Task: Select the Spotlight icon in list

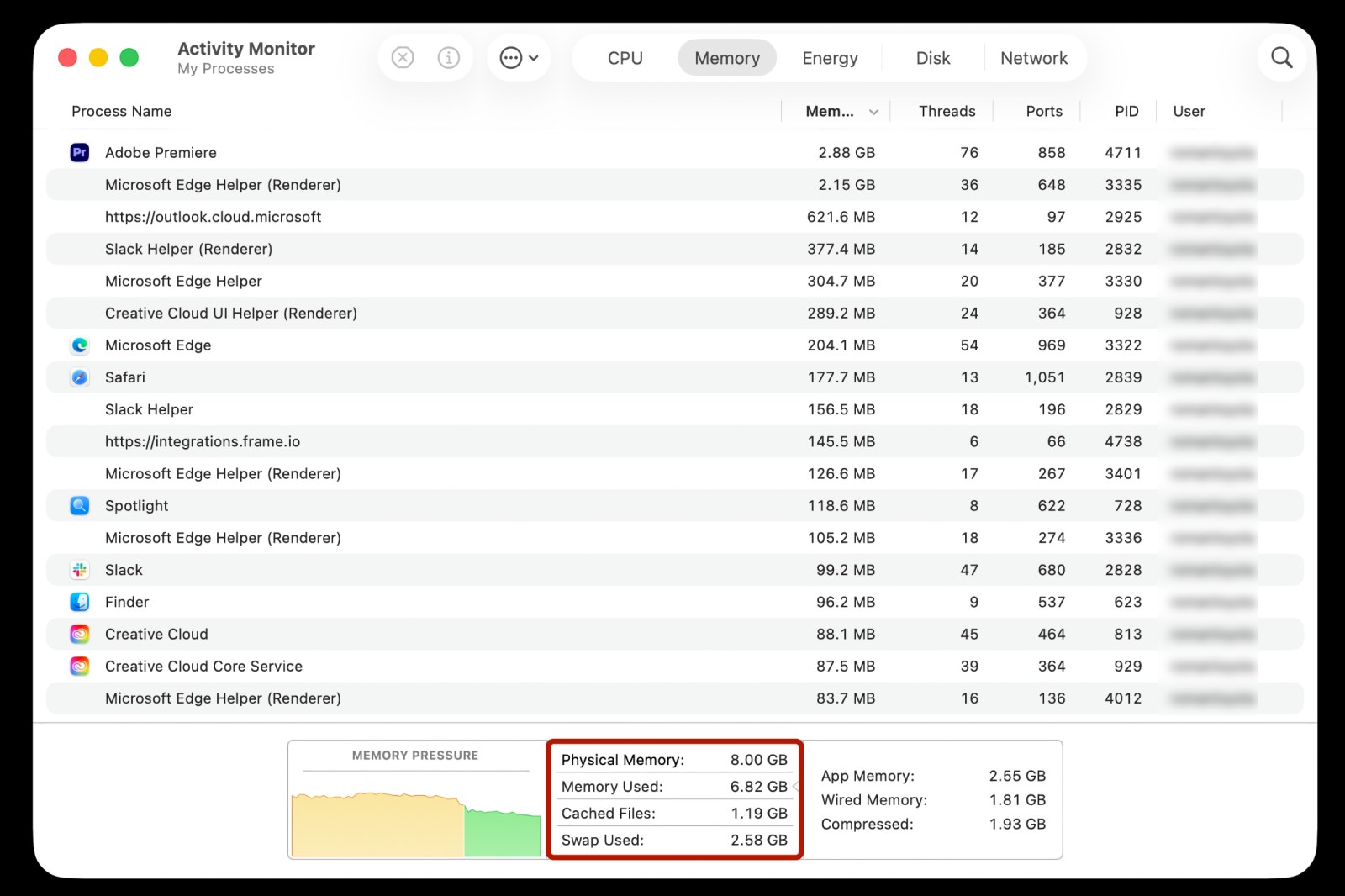Action: (80, 506)
